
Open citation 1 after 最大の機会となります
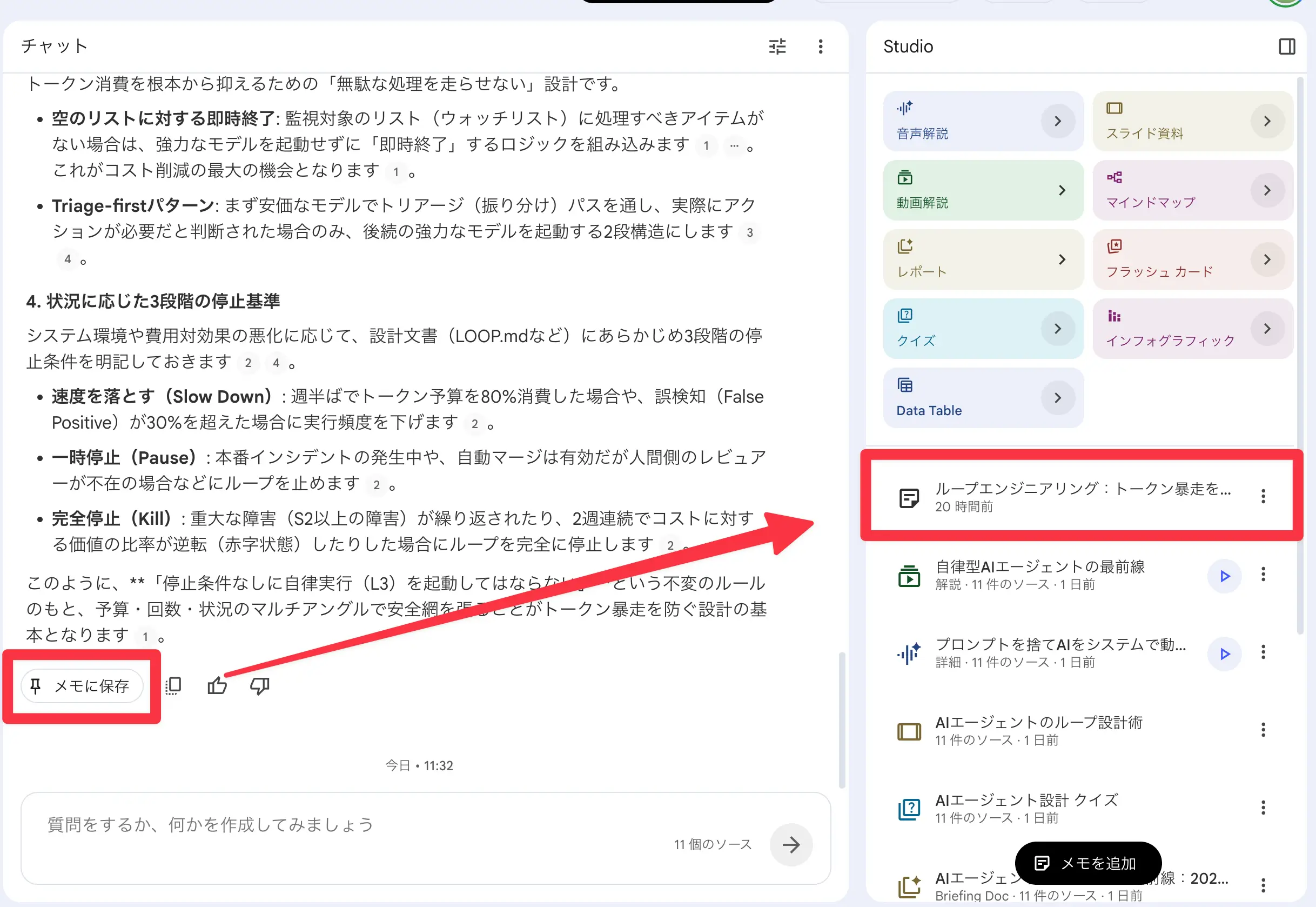click(x=396, y=172)
